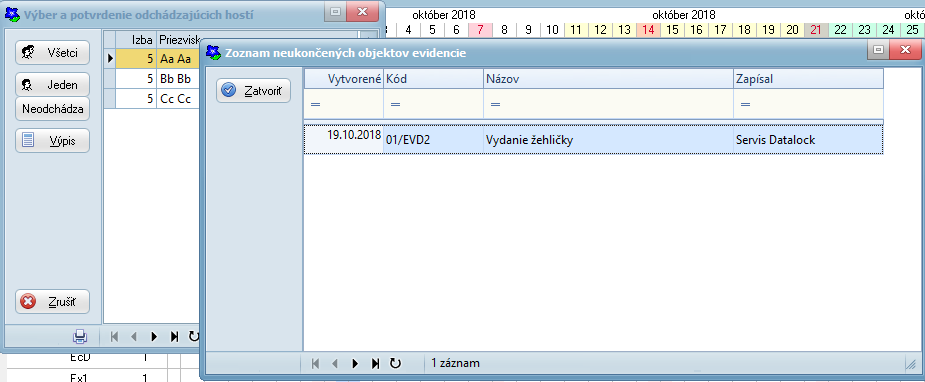Screen dimensions: 925x382
Task: Sort by Zapísal column header
Action: pos(808,79)
